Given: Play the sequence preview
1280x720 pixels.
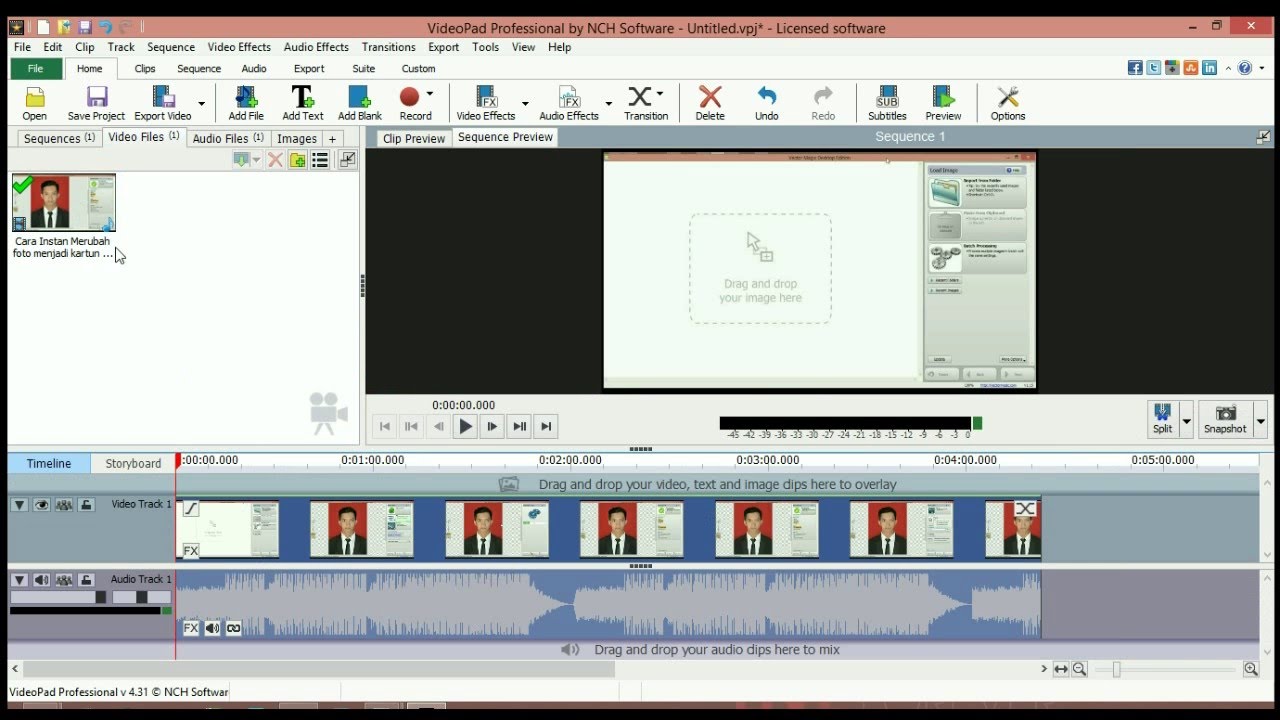Looking at the screenshot, I should point(465,426).
